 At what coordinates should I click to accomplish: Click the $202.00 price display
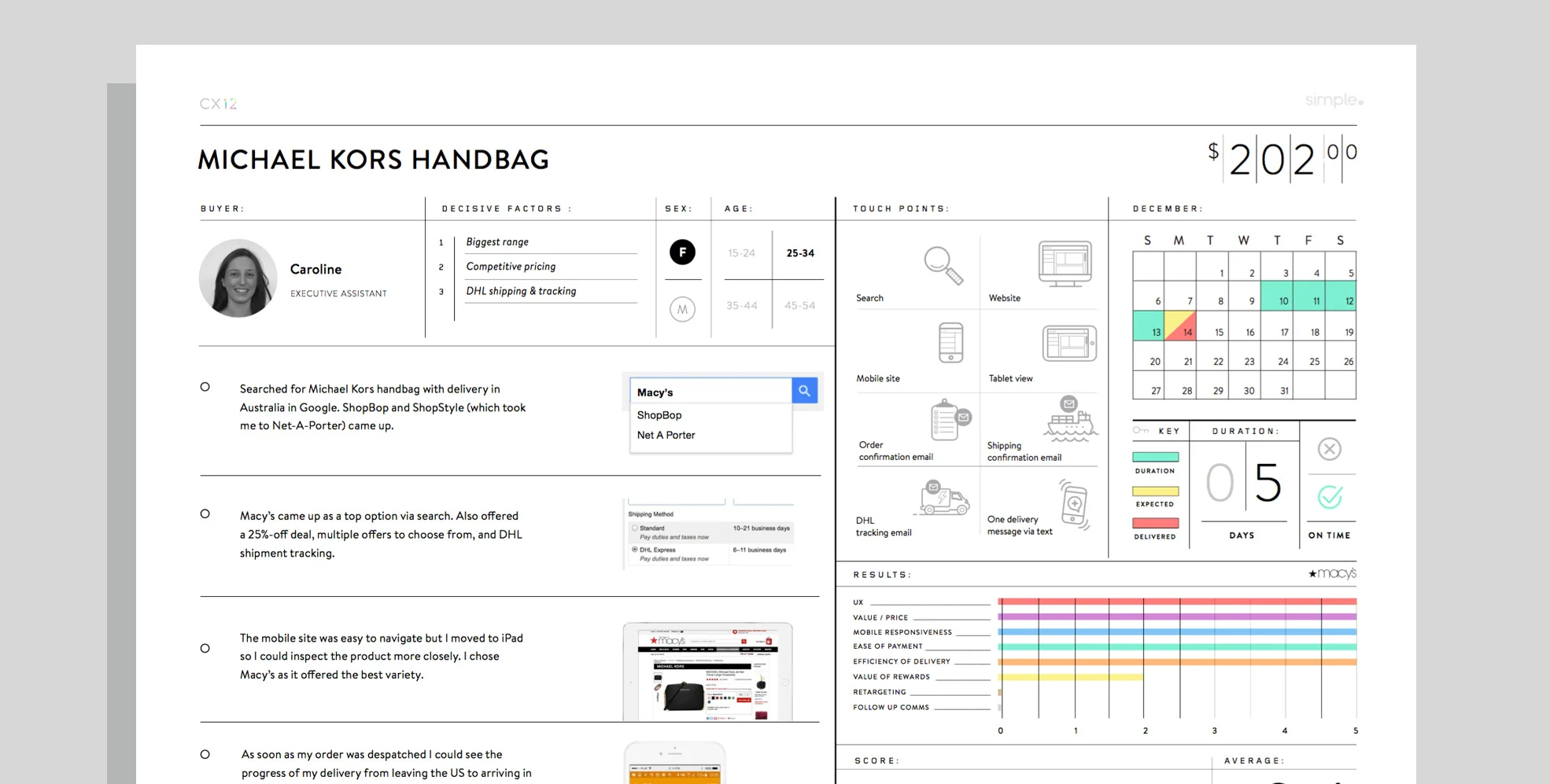1282,160
